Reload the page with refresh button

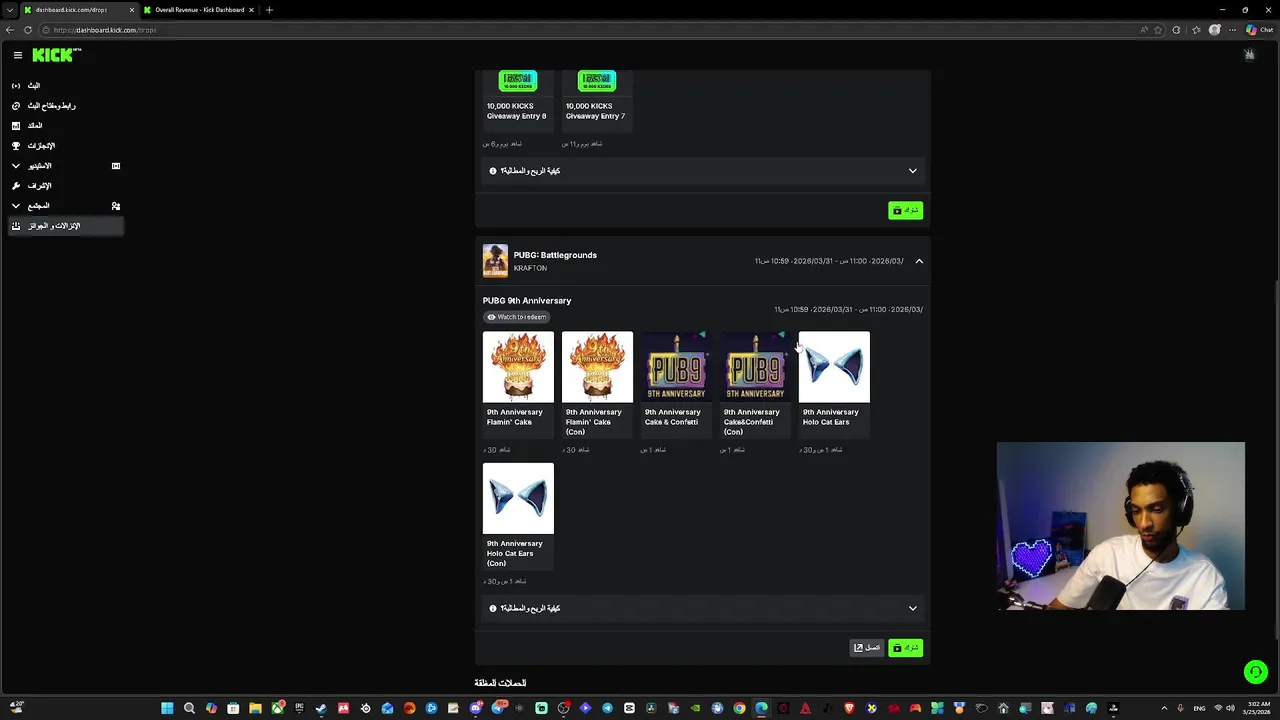28,30
